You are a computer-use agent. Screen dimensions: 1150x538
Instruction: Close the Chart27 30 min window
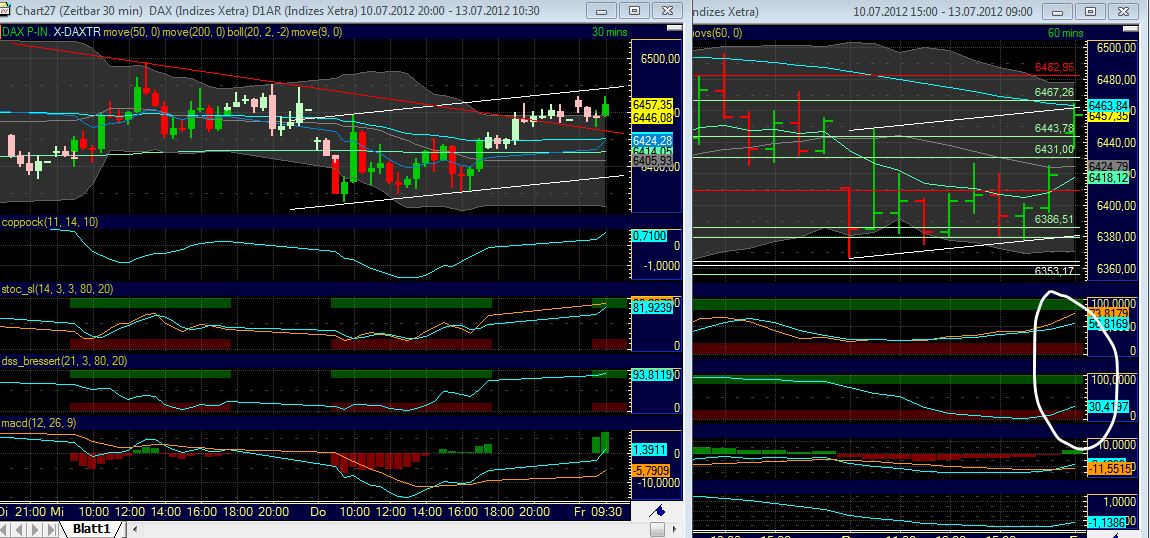tap(667, 11)
